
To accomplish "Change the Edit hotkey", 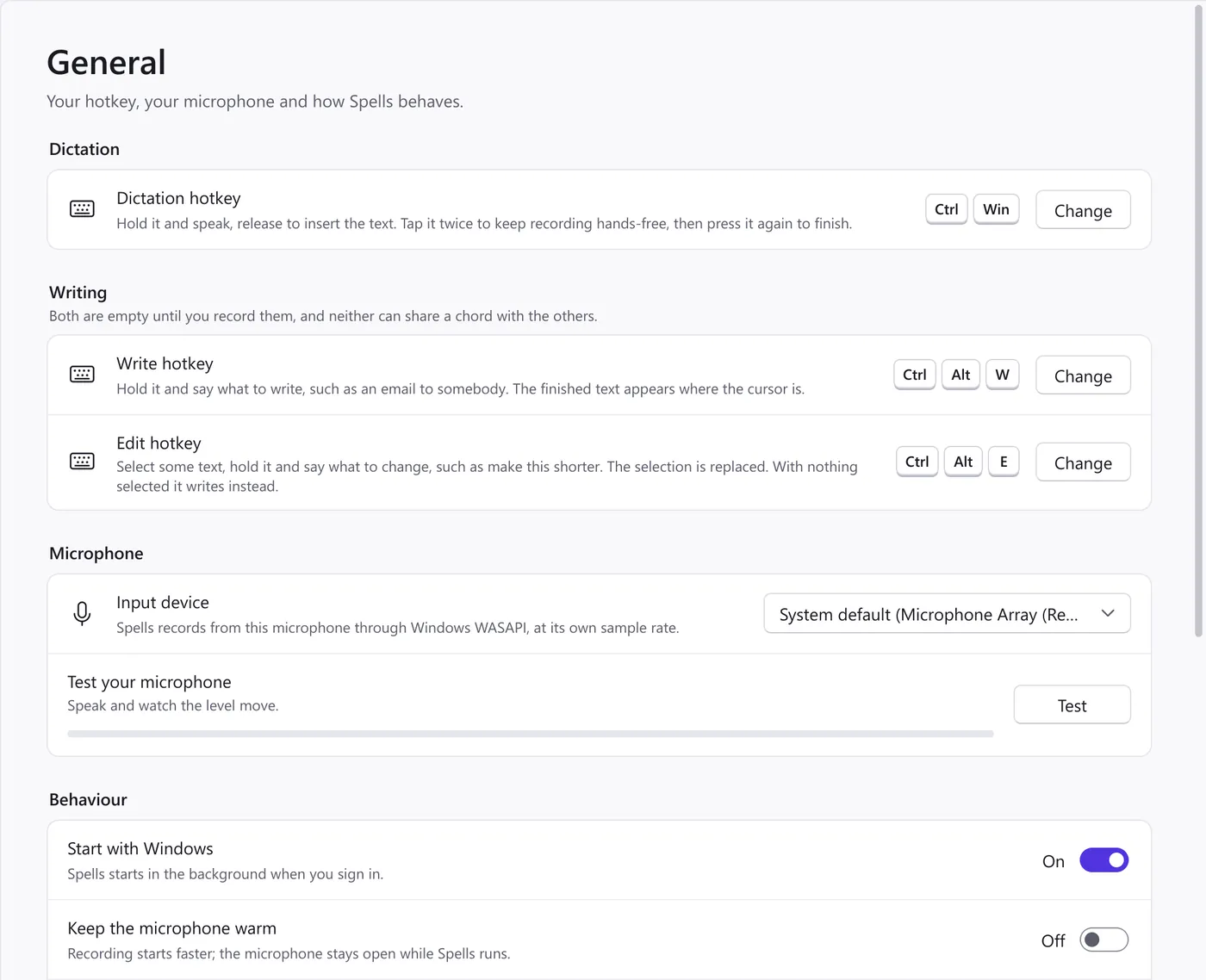I will coord(1083,462).
